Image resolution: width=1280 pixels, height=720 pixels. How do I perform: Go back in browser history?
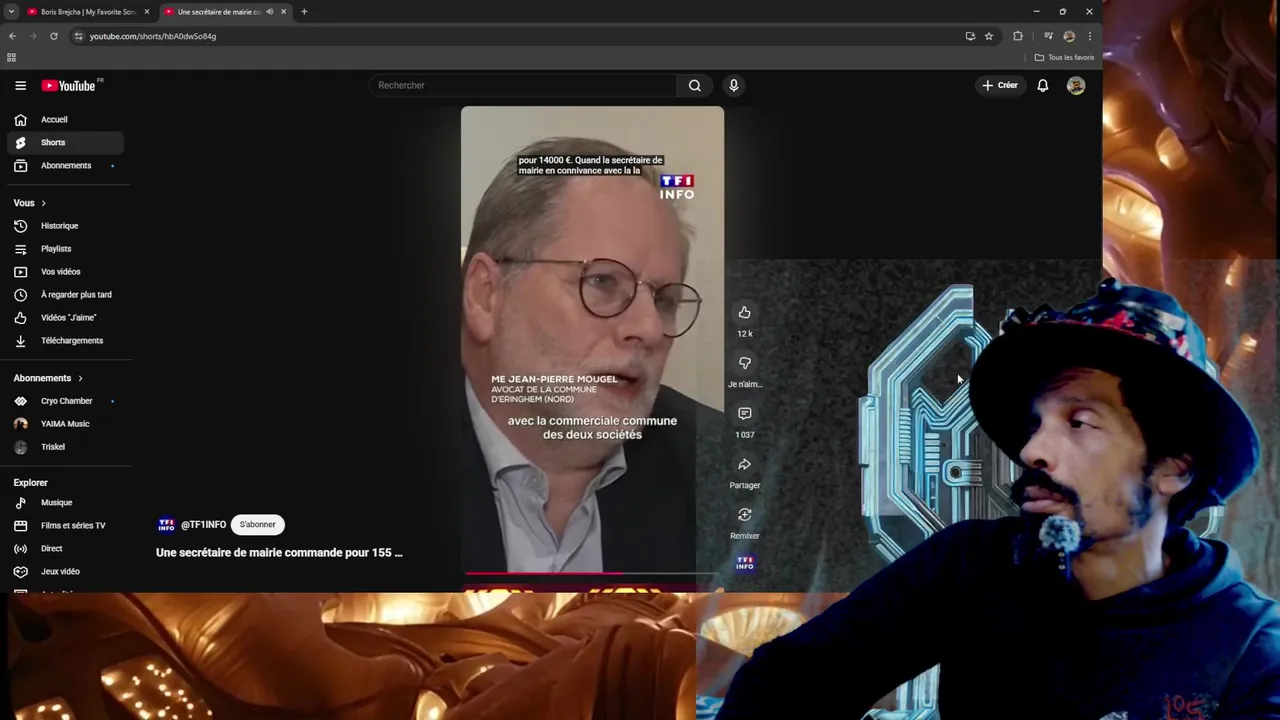click(12, 36)
